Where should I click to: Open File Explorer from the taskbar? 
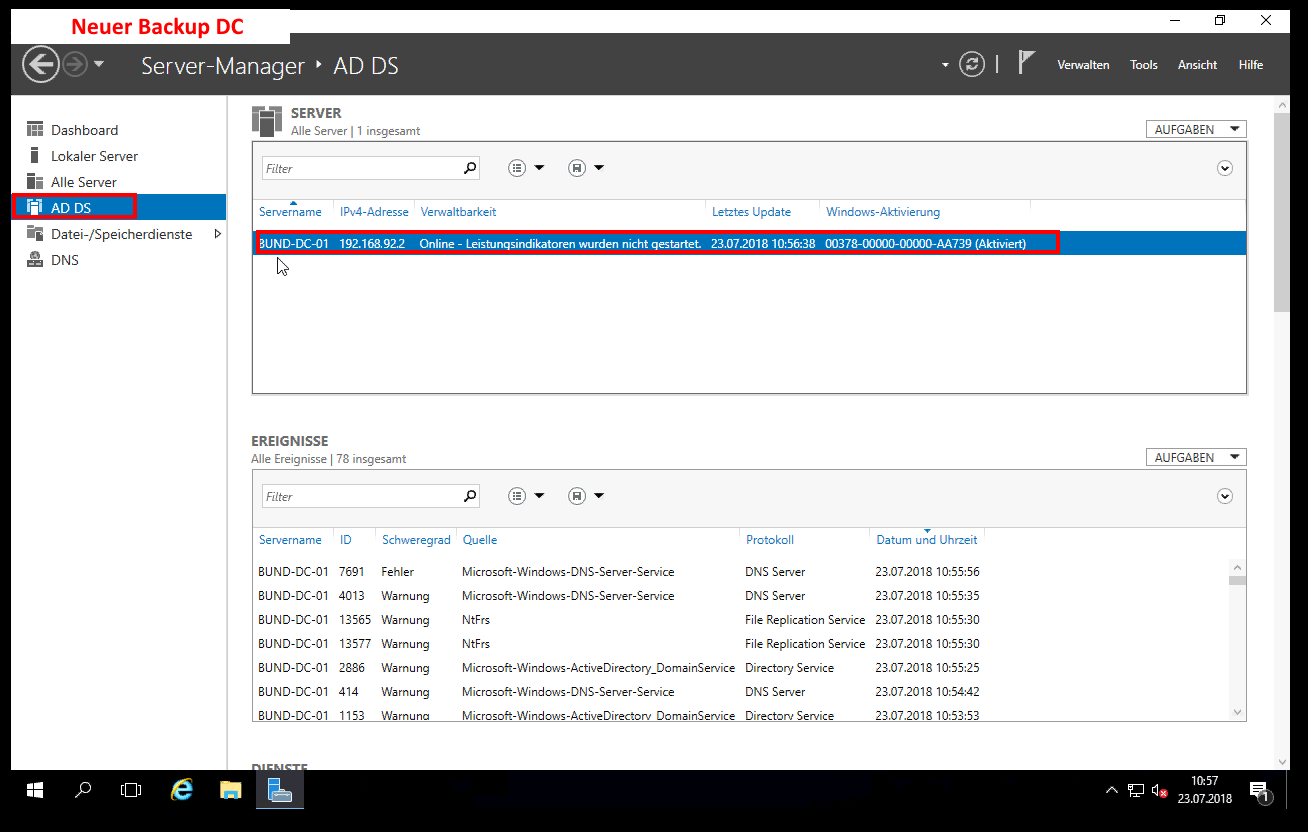pos(230,790)
